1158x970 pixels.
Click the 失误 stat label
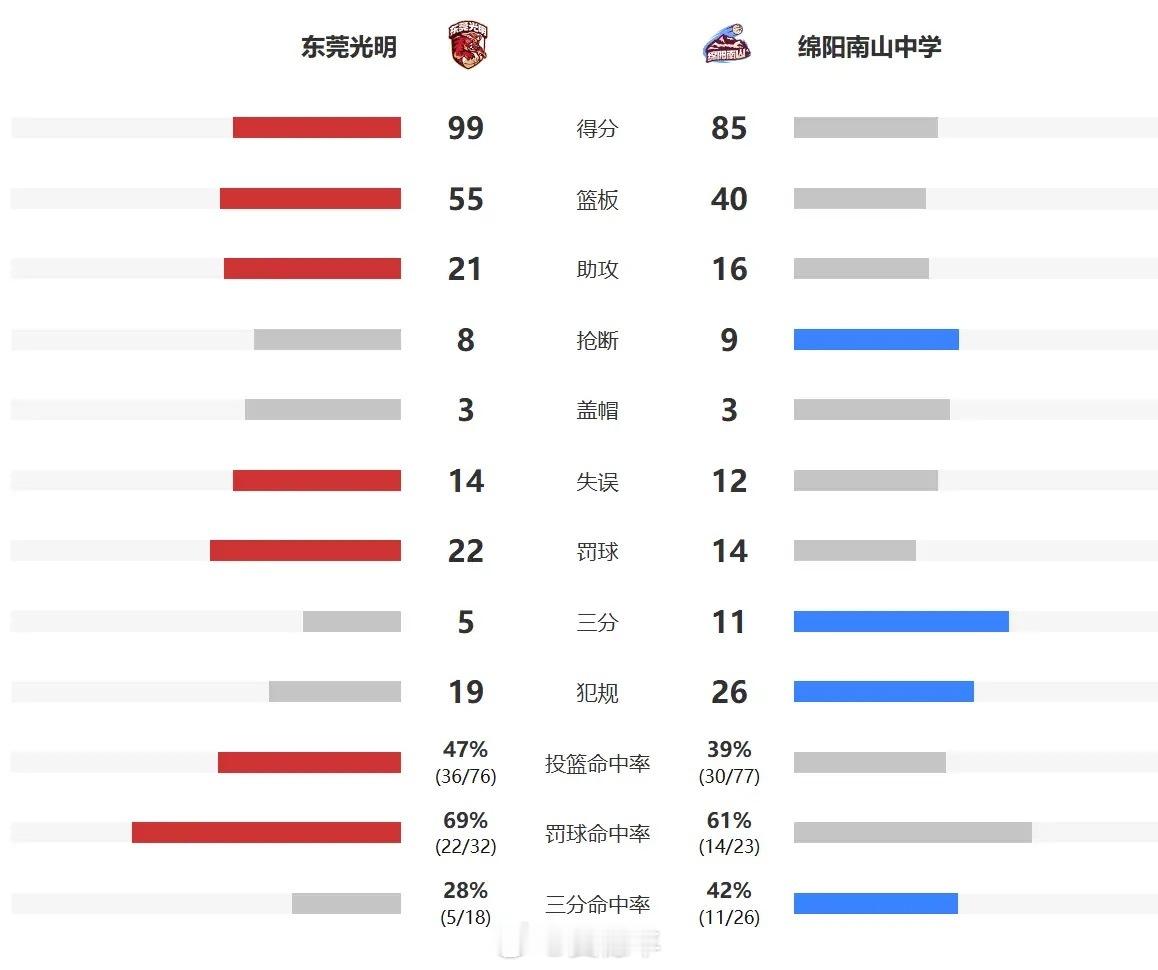(597, 482)
